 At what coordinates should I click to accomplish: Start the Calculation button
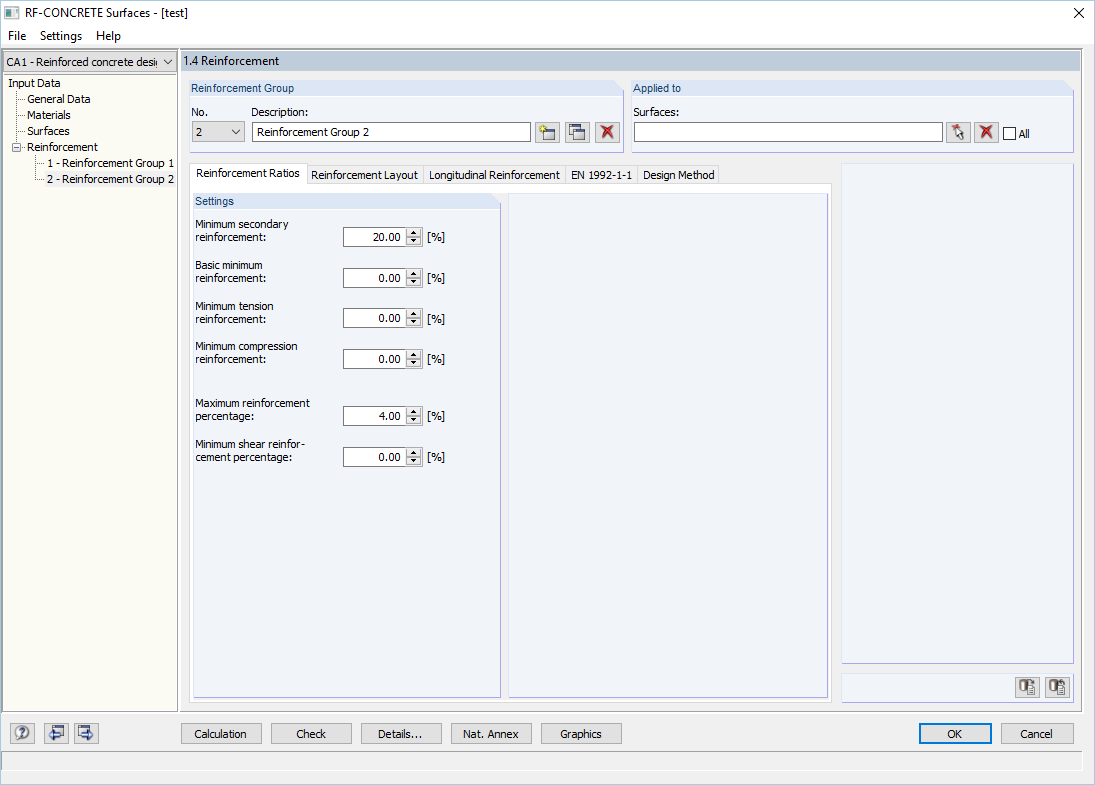point(221,734)
